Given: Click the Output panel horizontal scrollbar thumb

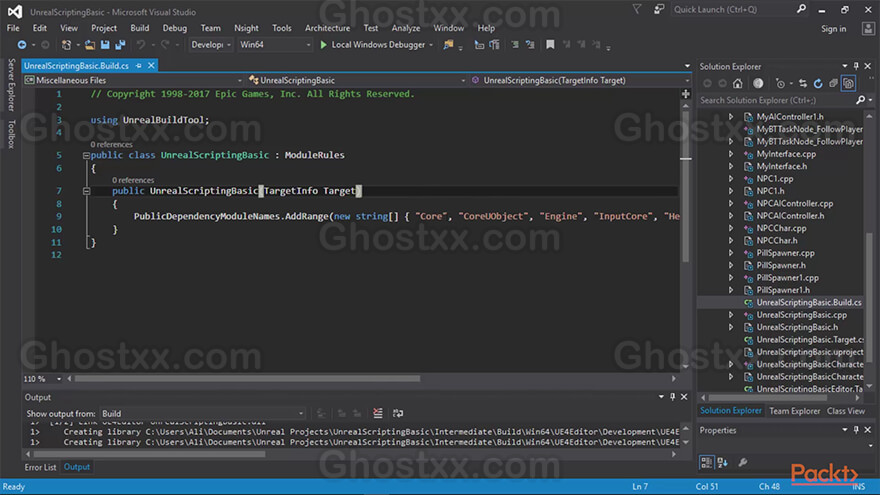Looking at the screenshot, I should pyautogui.click(x=149, y=454).
